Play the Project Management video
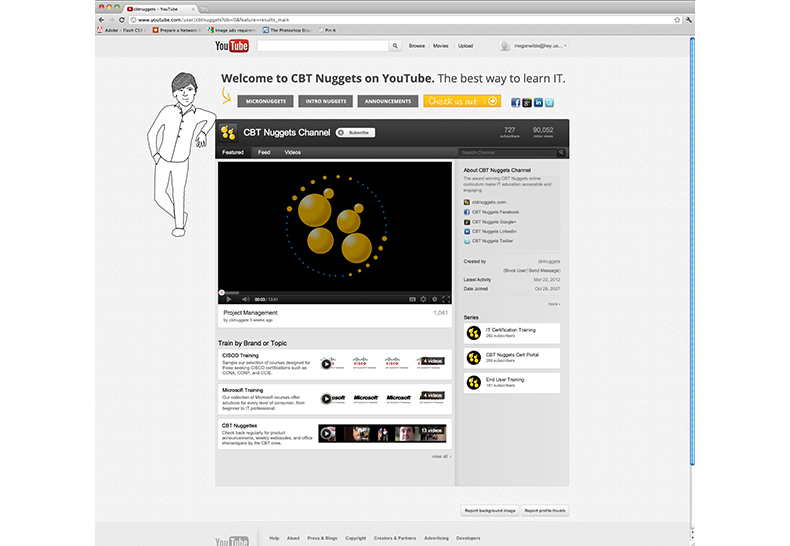This screenshot has width=790, height=546. [x=229, y=299]
